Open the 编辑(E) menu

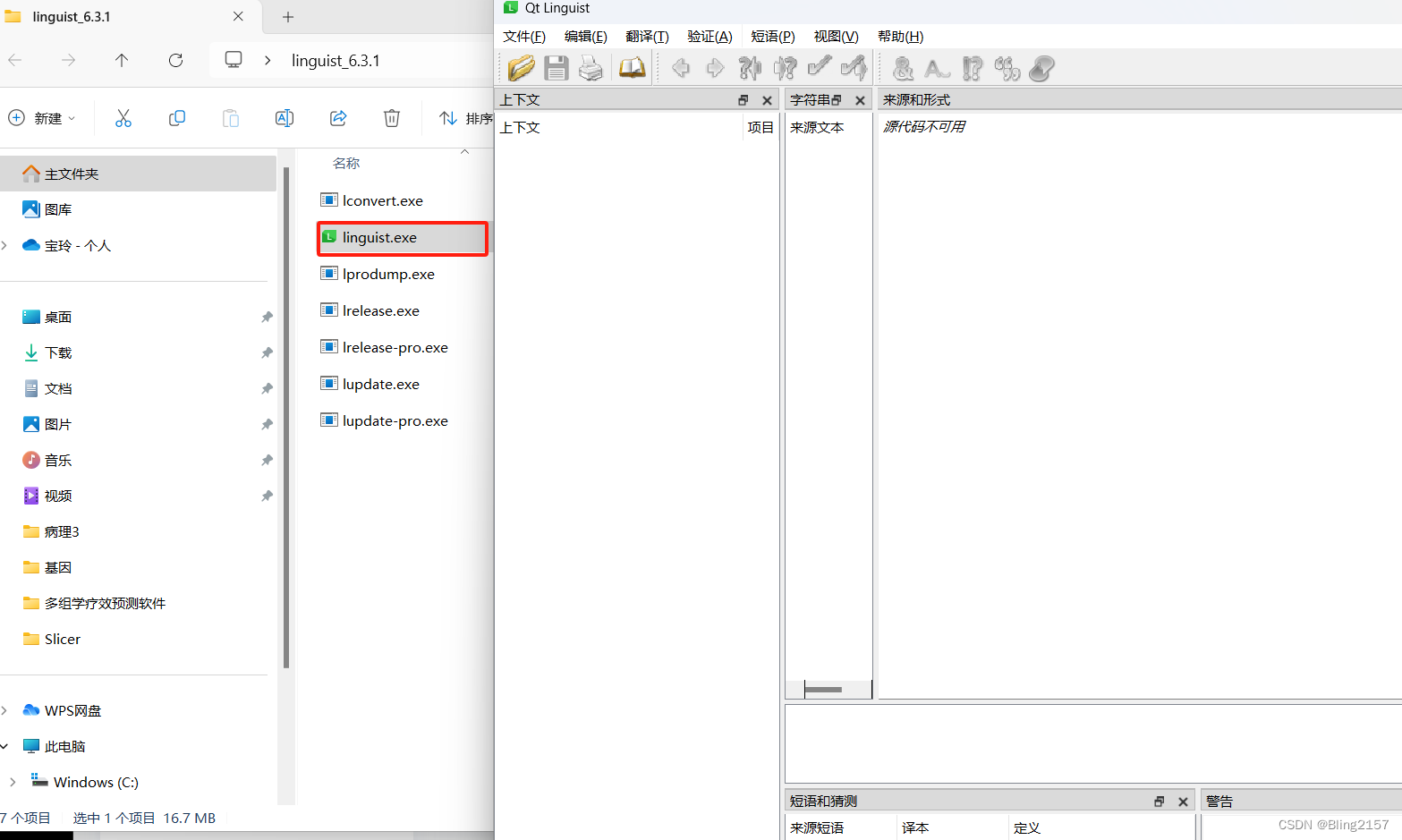pos(586,37)
